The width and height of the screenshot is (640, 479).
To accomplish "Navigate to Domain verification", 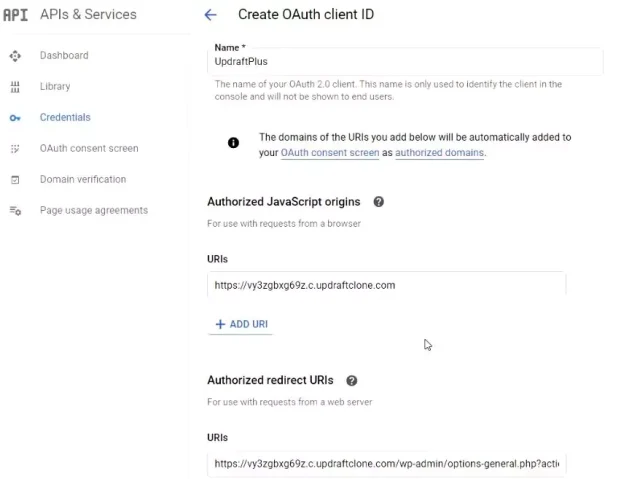I will pos(83,180).
